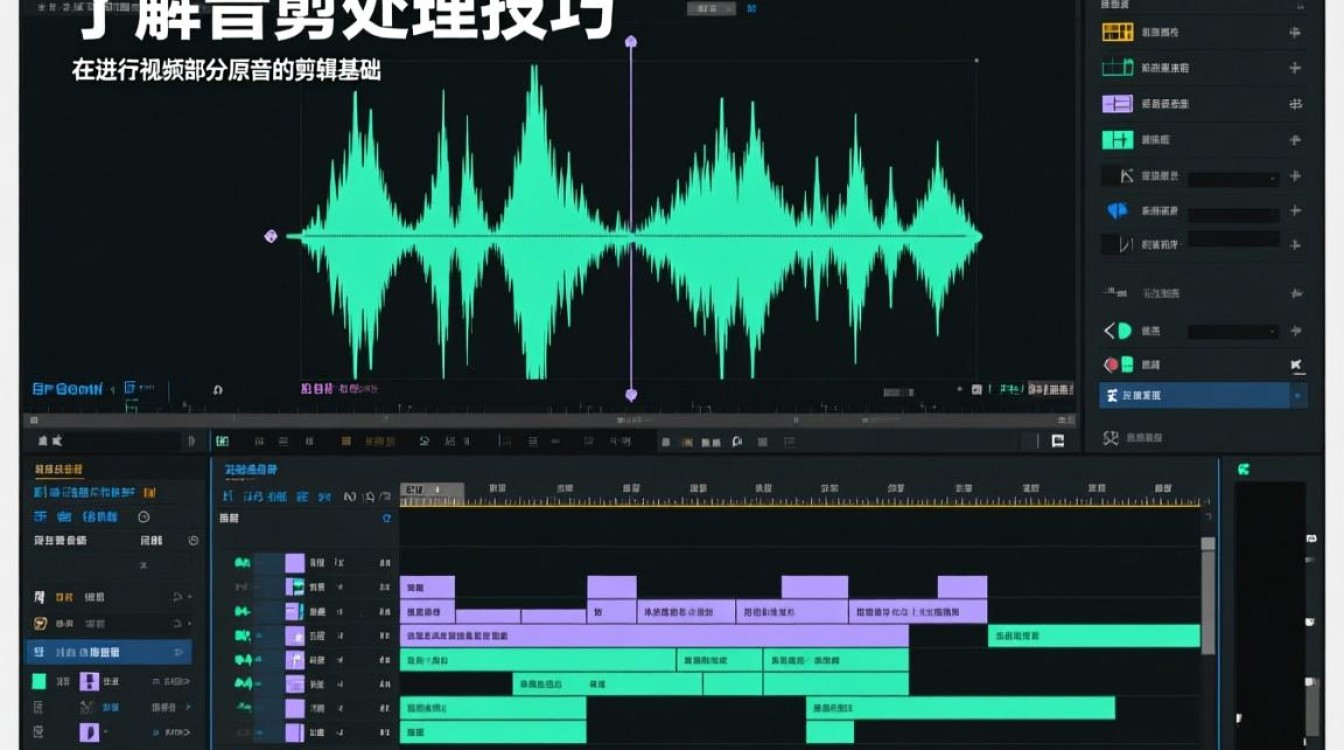1344x750 pixels.
Task: Select the green clip ending the fourth track
Action: [1094, 636]
